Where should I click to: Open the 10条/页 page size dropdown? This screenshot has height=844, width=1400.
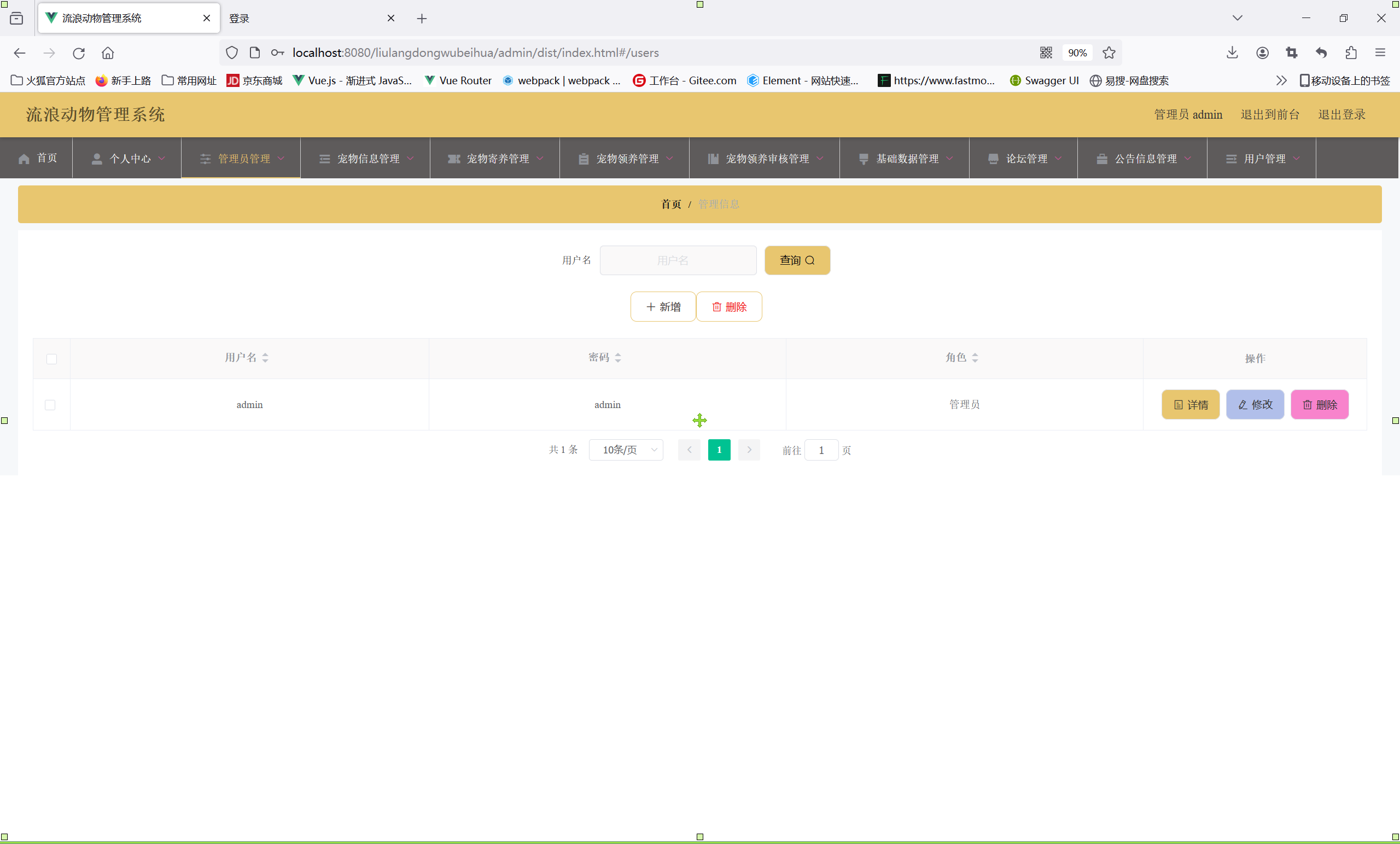(x=626, y=450)
